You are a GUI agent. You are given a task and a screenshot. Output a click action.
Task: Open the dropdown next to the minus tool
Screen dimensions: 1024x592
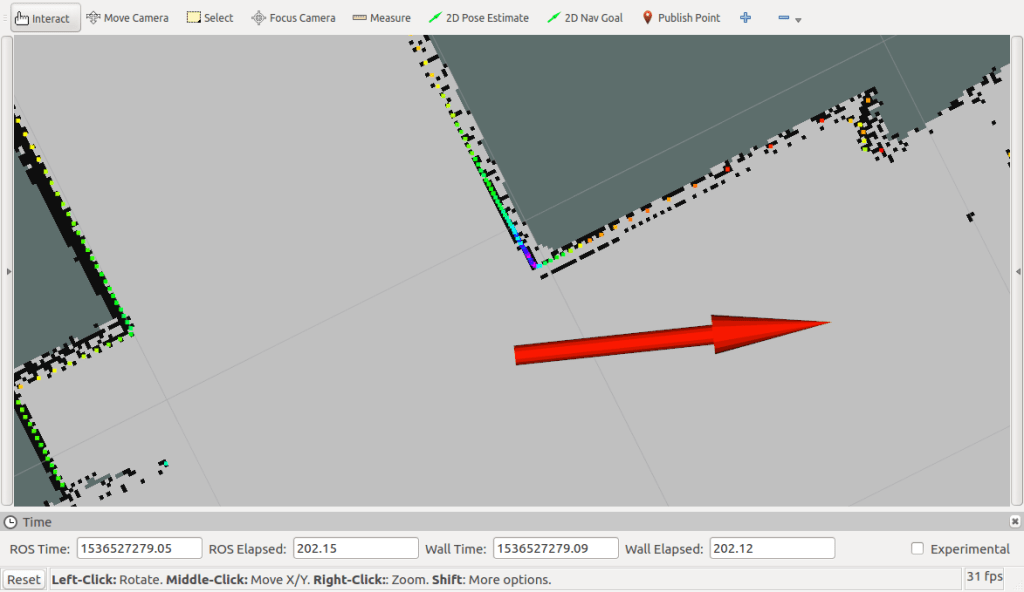click(x=800, y=20)
